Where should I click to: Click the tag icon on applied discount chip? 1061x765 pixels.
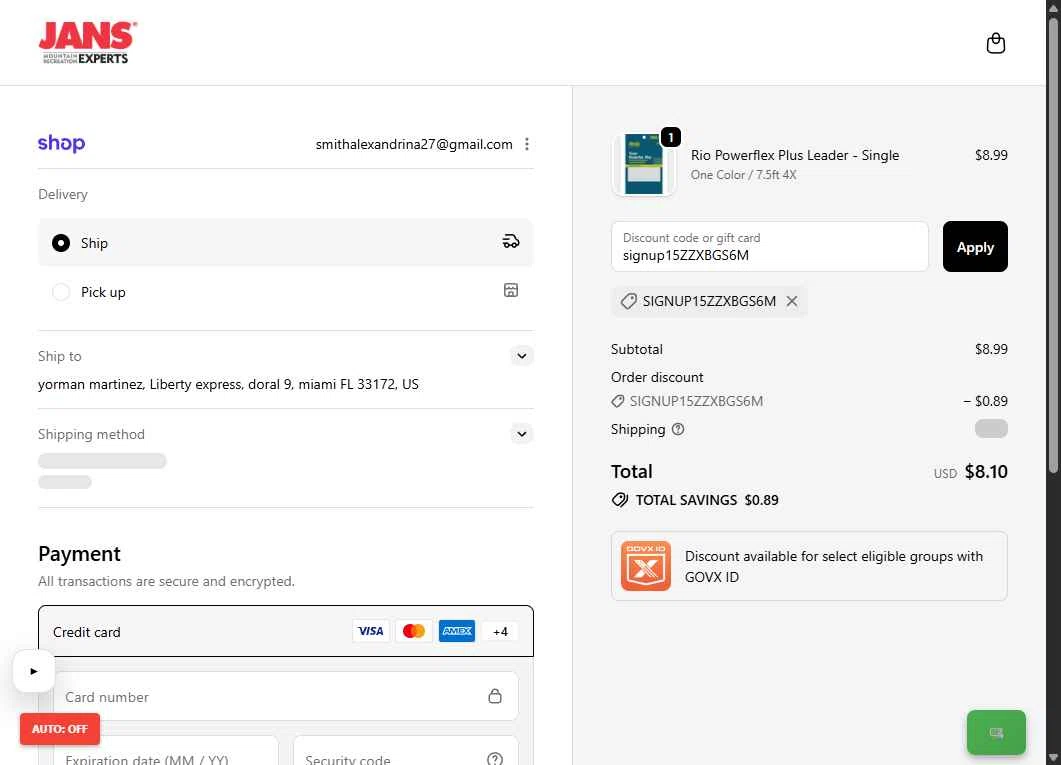click(629, 301)
